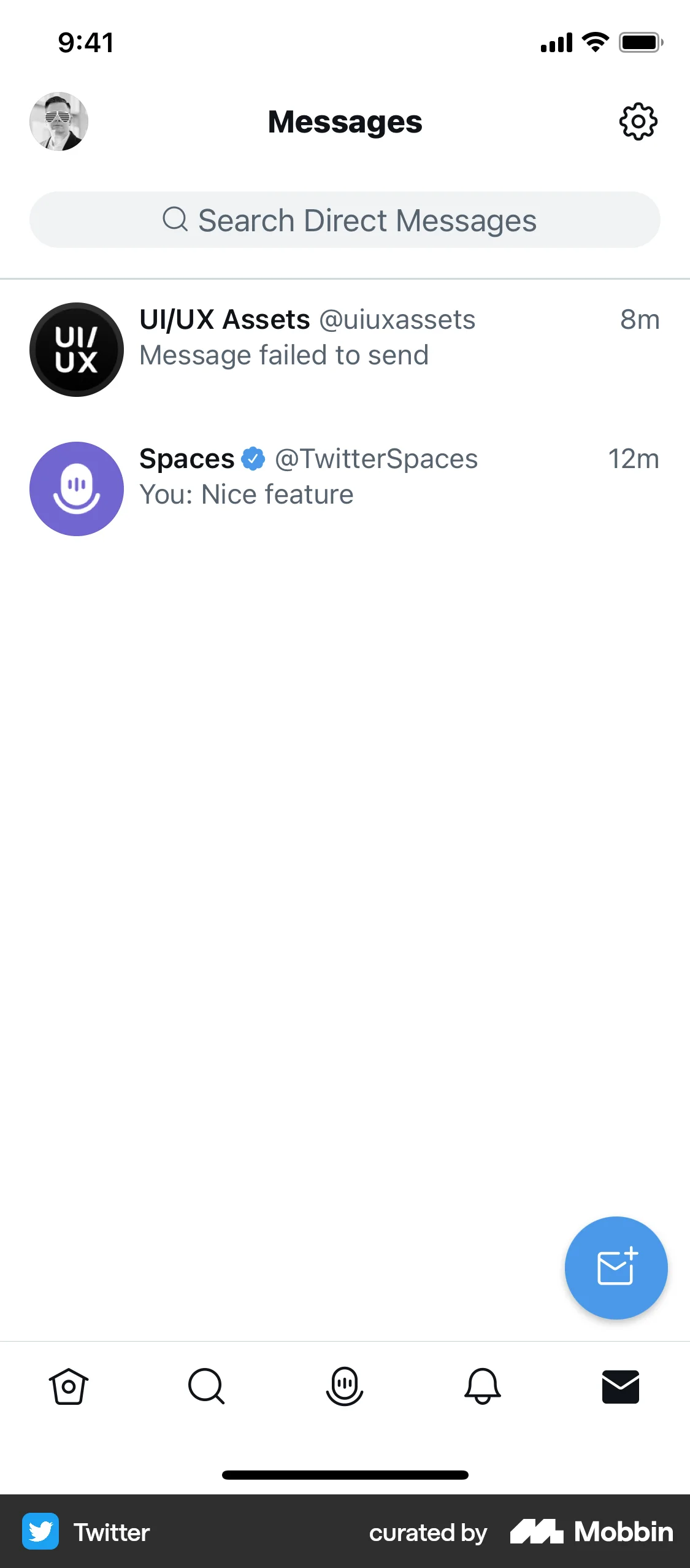Open the Search tab in bottom bar
The image size is (690, 1568).
pos(207,1386)
